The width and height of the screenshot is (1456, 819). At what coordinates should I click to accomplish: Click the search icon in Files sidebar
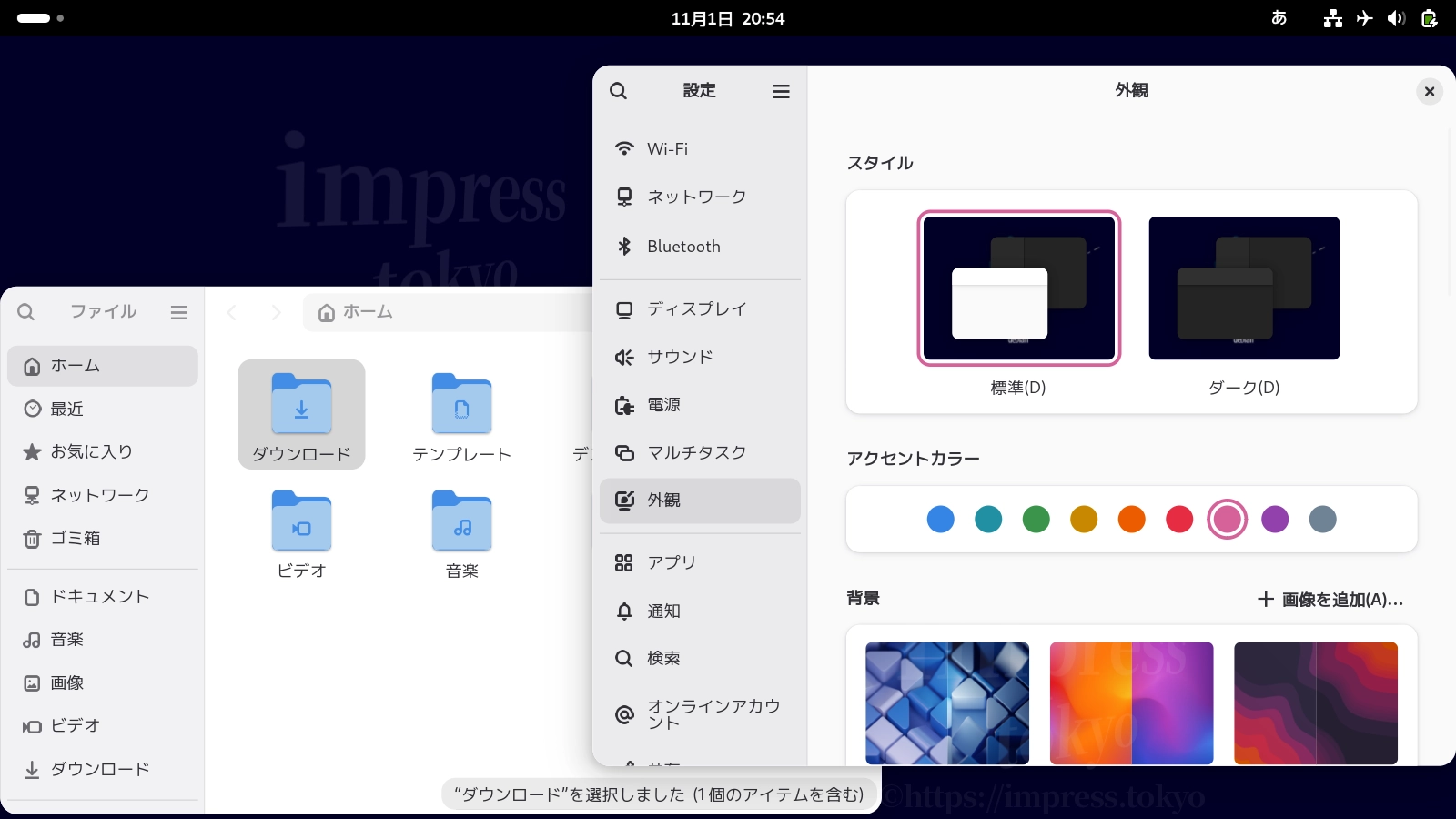26,312
